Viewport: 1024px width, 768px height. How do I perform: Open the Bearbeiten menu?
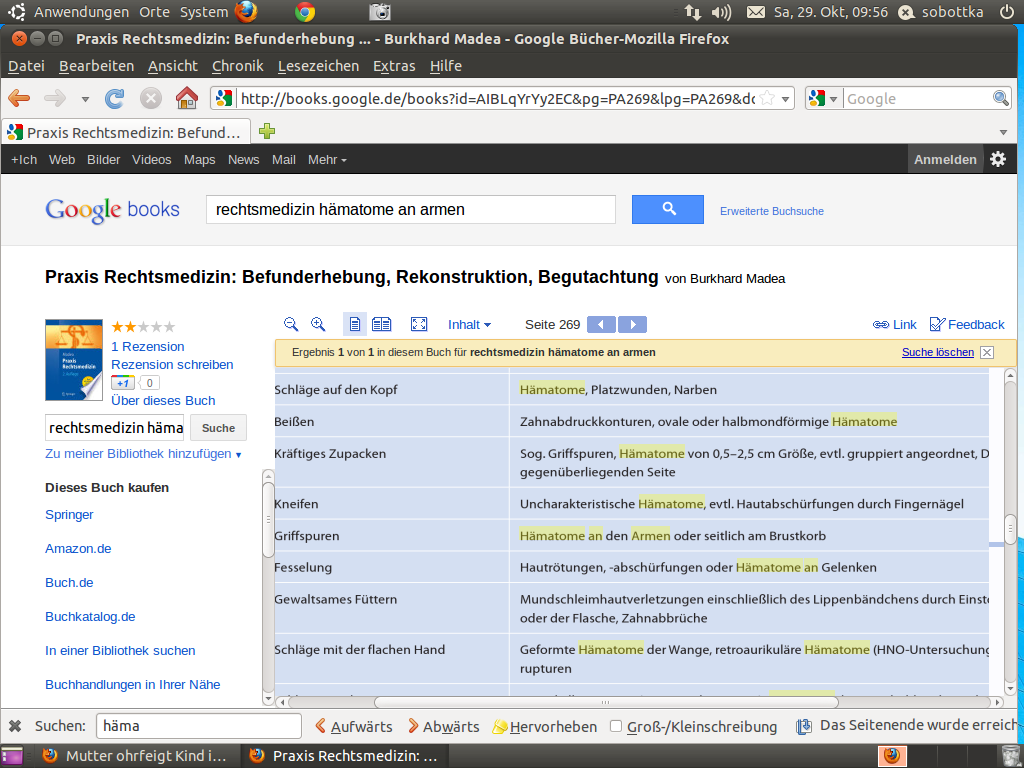coord(96,66)
